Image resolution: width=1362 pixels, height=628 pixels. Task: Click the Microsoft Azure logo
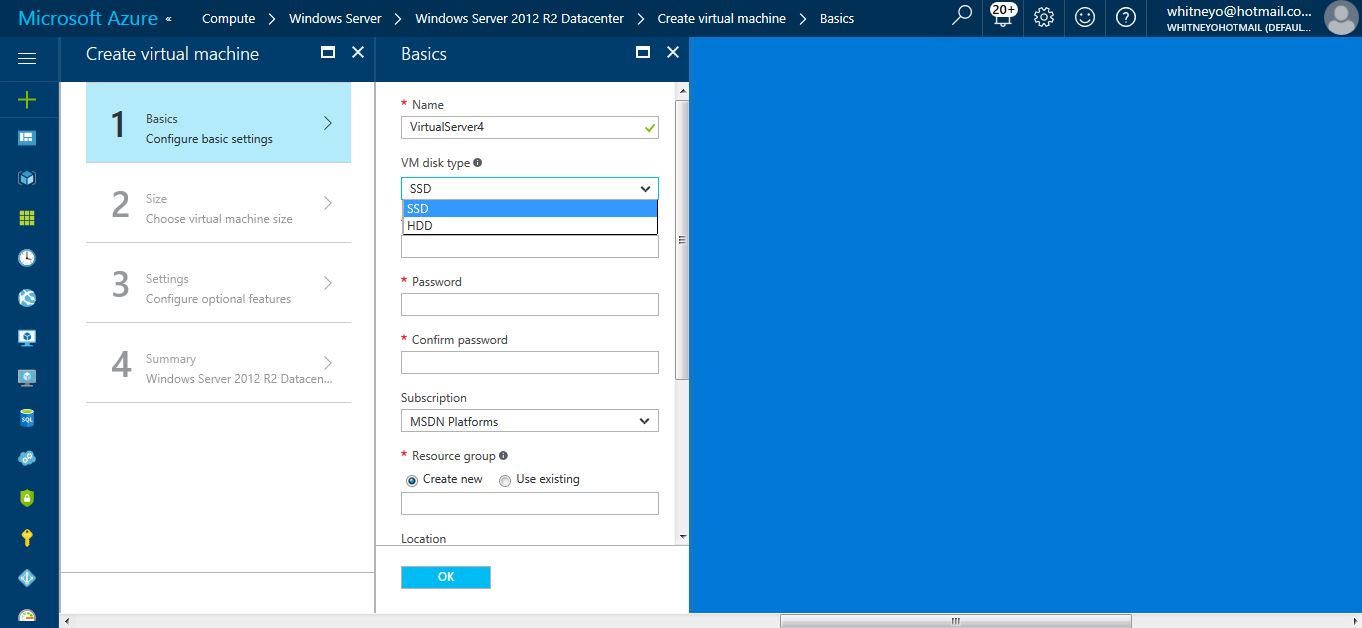(88, 18)
